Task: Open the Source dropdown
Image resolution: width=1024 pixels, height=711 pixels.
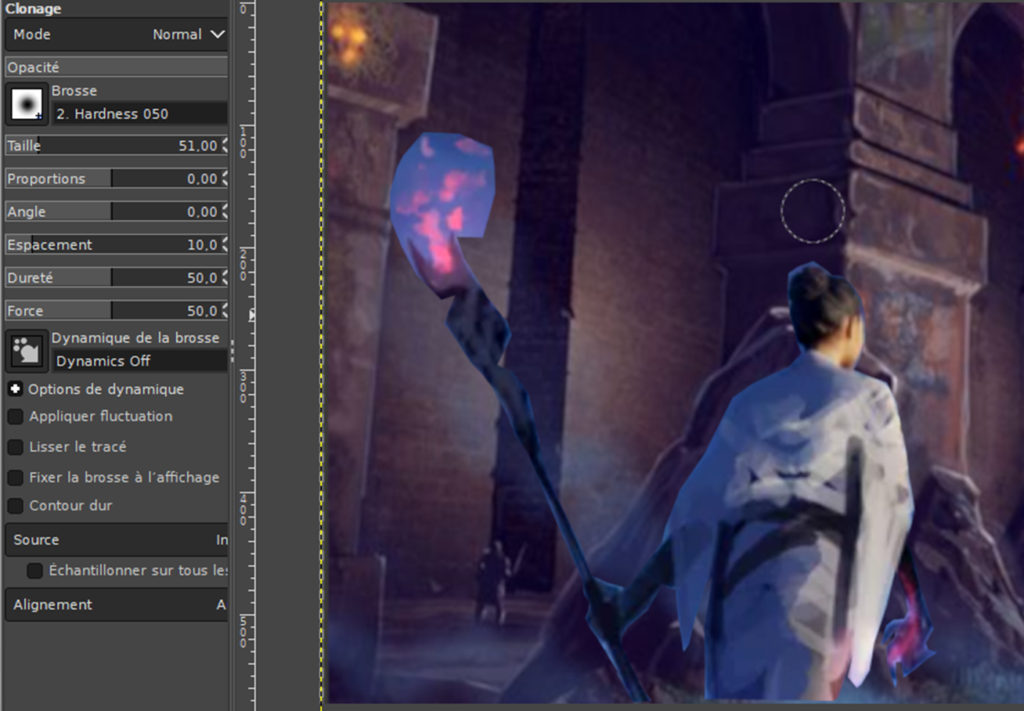Action: click(x=116, y=540)
